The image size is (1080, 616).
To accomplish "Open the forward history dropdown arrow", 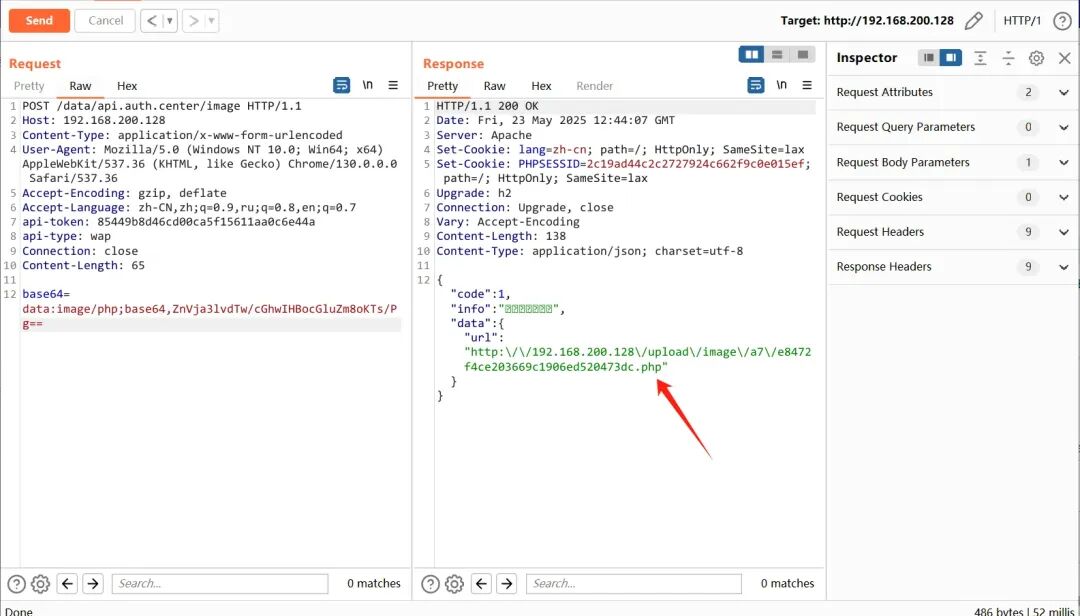I will [x=211, y=21].
